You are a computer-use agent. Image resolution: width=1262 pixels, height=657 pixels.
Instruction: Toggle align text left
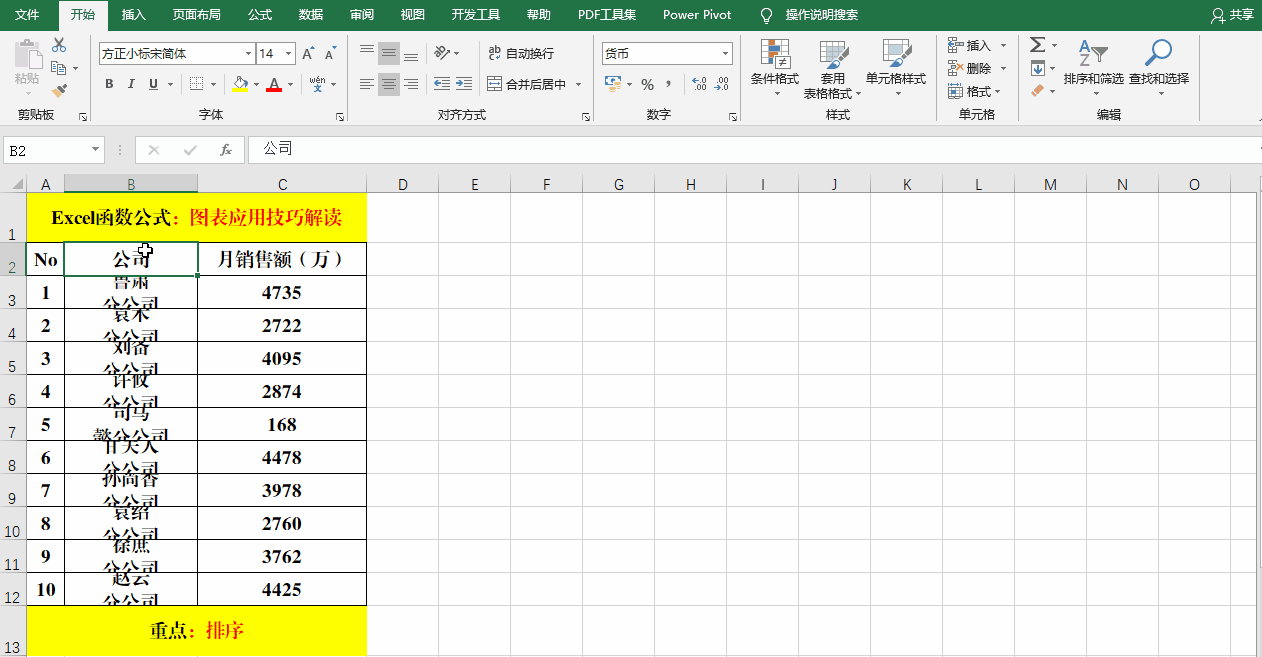[367, 84]
